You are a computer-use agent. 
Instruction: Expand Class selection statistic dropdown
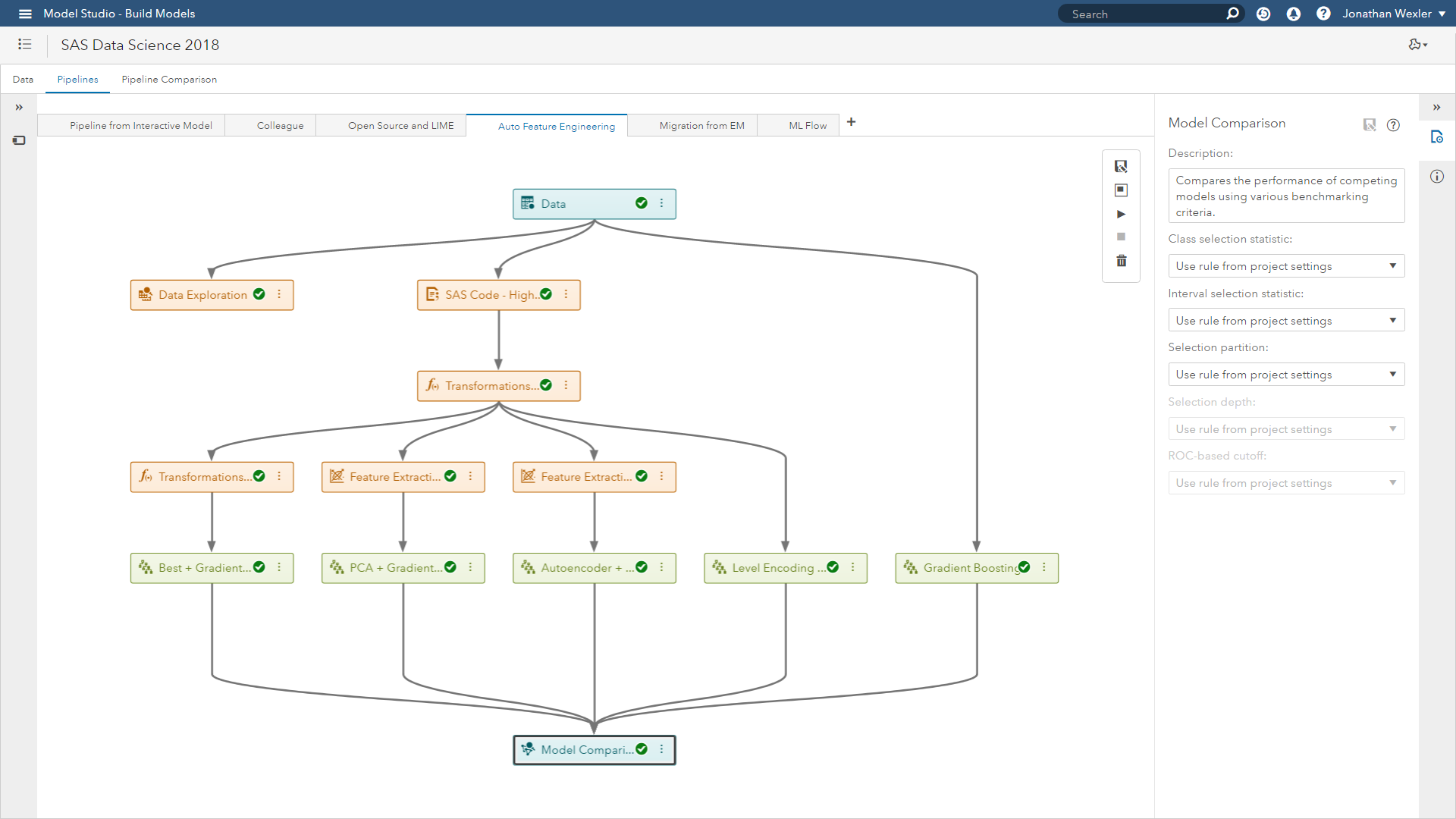[1286, 266]
